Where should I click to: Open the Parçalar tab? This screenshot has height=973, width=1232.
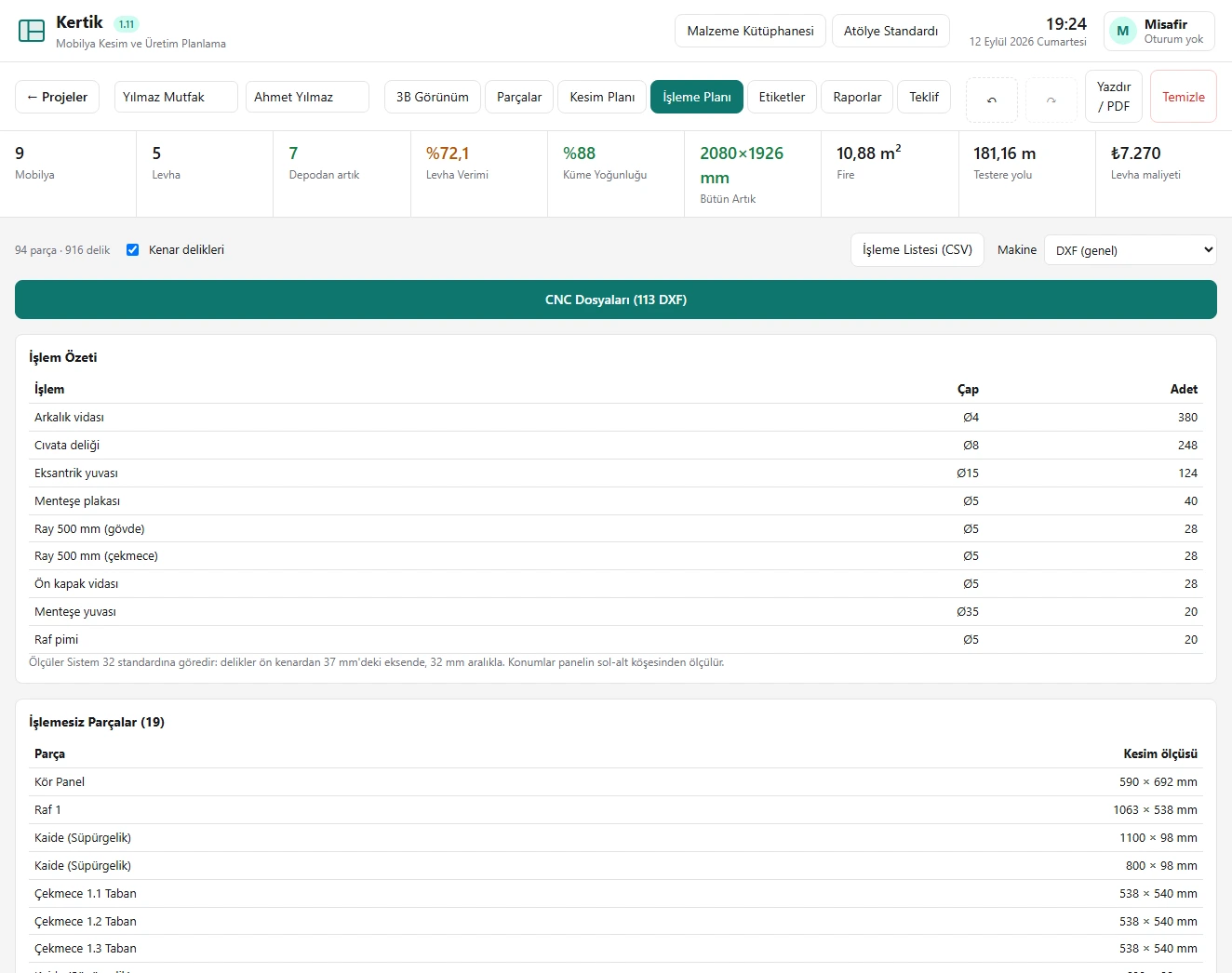point(519,97)
